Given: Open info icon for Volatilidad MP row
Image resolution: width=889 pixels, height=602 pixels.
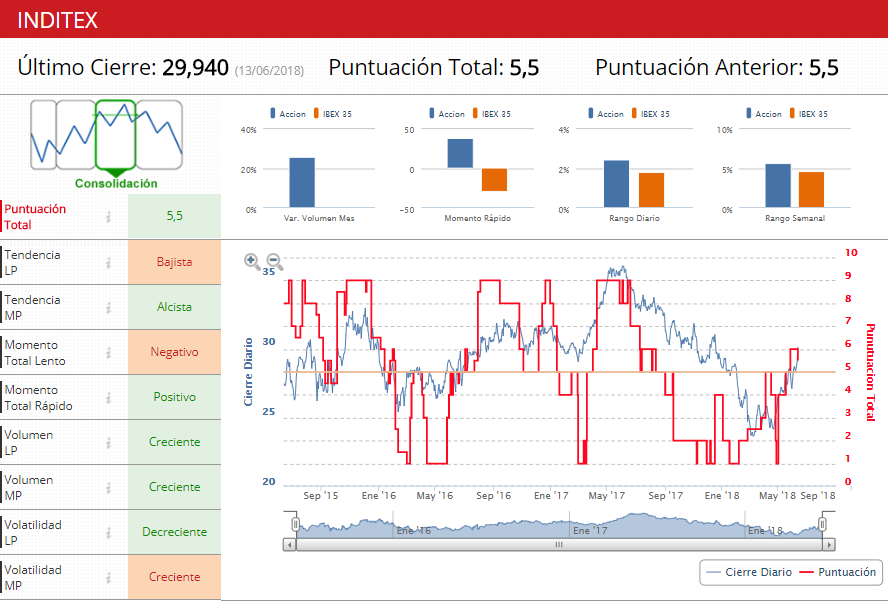Looking at the screenshot, I should [108, 577].
